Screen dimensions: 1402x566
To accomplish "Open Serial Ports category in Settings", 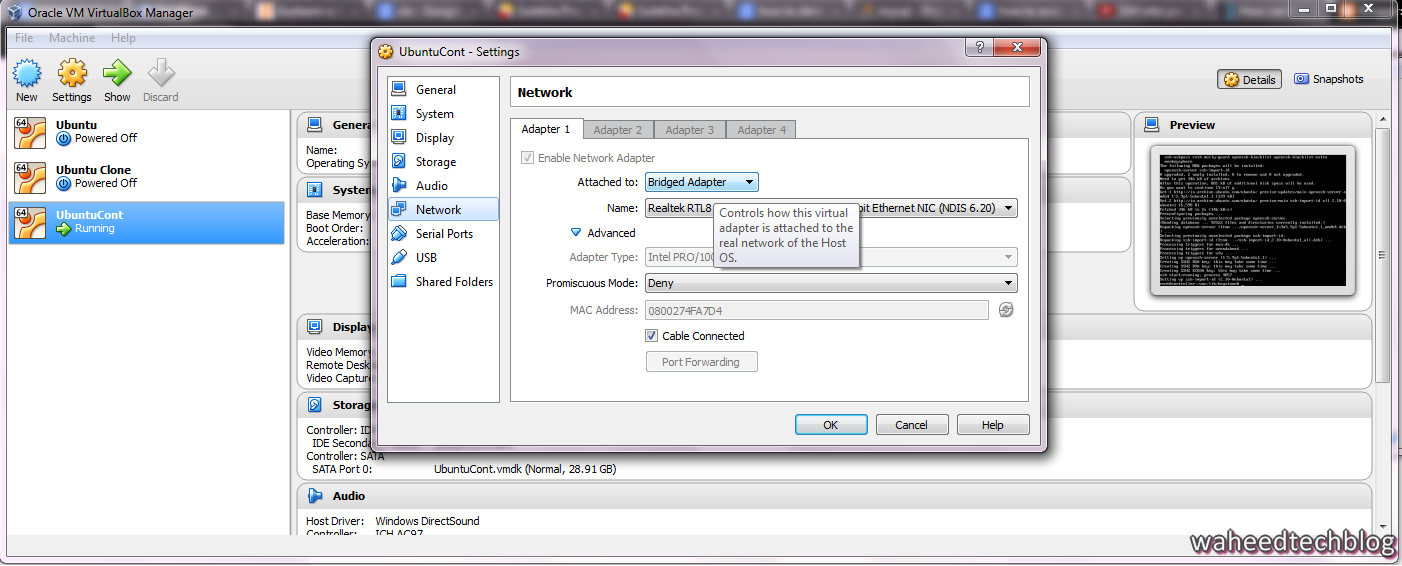I will [x=443, y=234].
